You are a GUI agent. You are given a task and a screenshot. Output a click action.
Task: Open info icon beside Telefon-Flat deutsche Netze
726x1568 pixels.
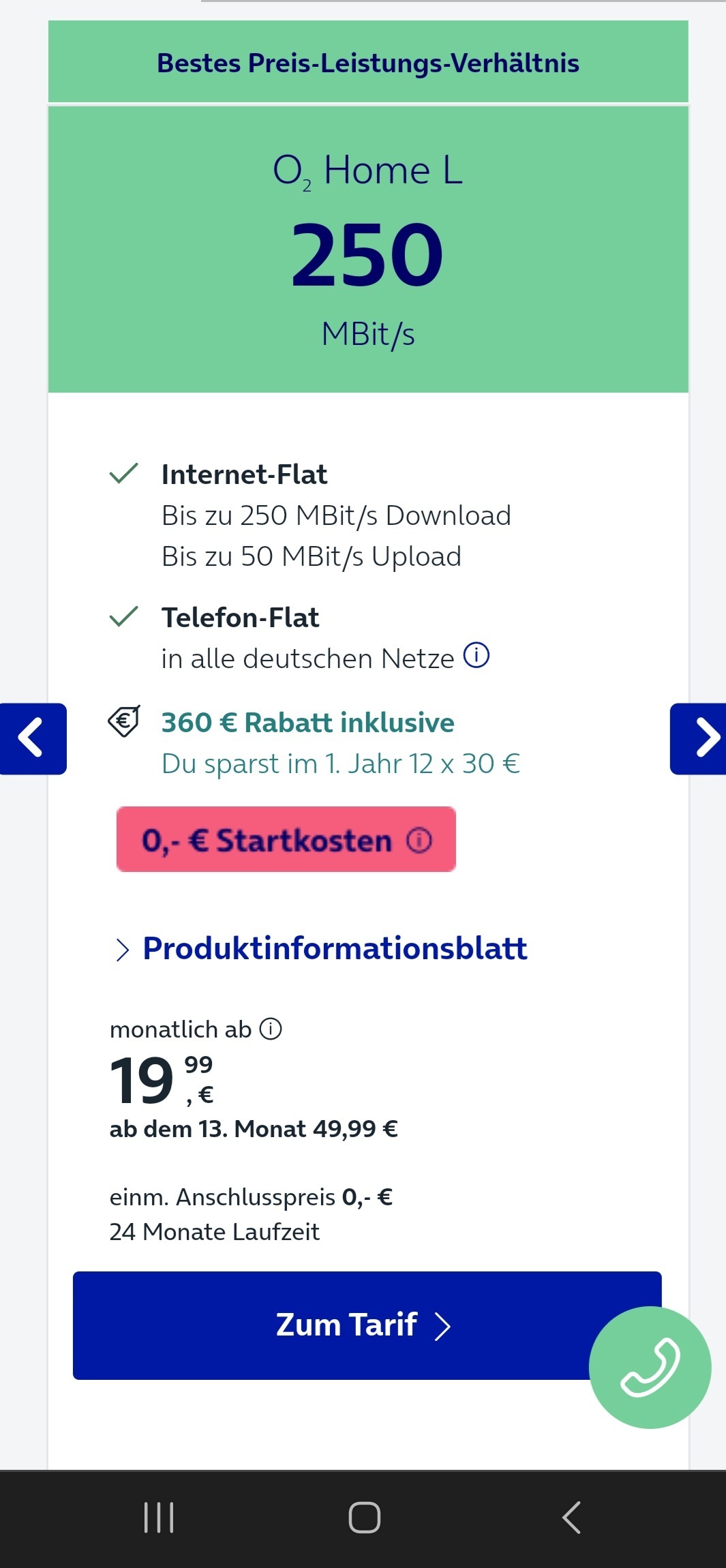tap(477, 656)
